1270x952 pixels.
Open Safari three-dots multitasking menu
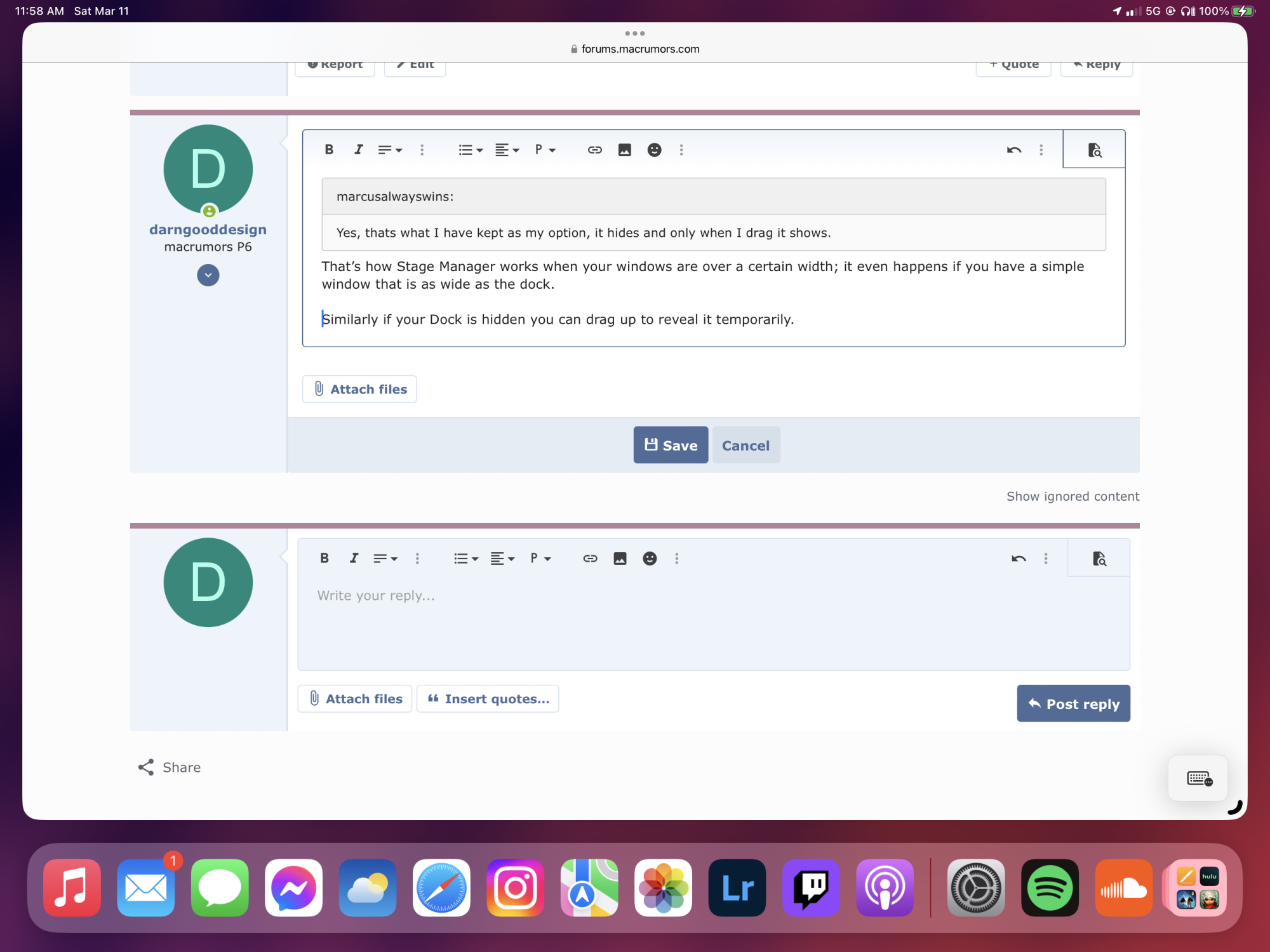pos(634,33)
